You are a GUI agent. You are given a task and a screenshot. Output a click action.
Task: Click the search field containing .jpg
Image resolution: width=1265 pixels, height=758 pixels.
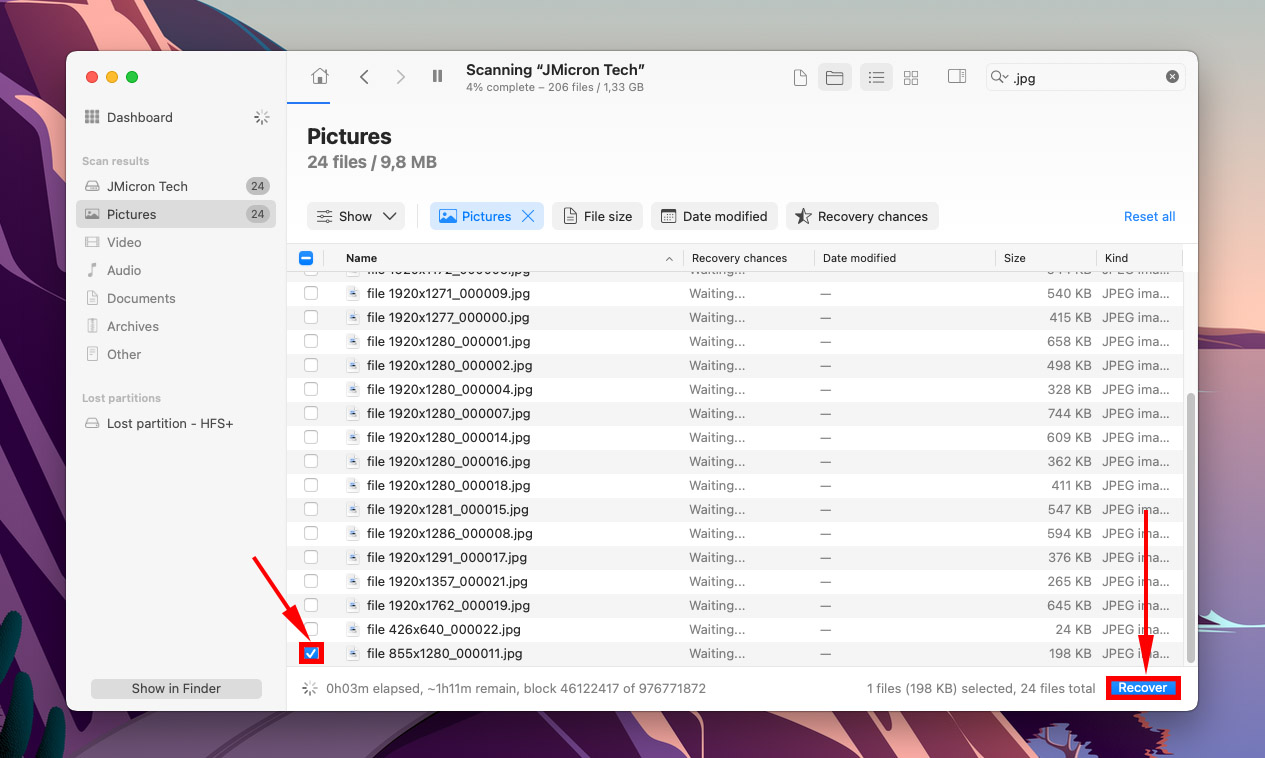click(x=1086, y=77)
